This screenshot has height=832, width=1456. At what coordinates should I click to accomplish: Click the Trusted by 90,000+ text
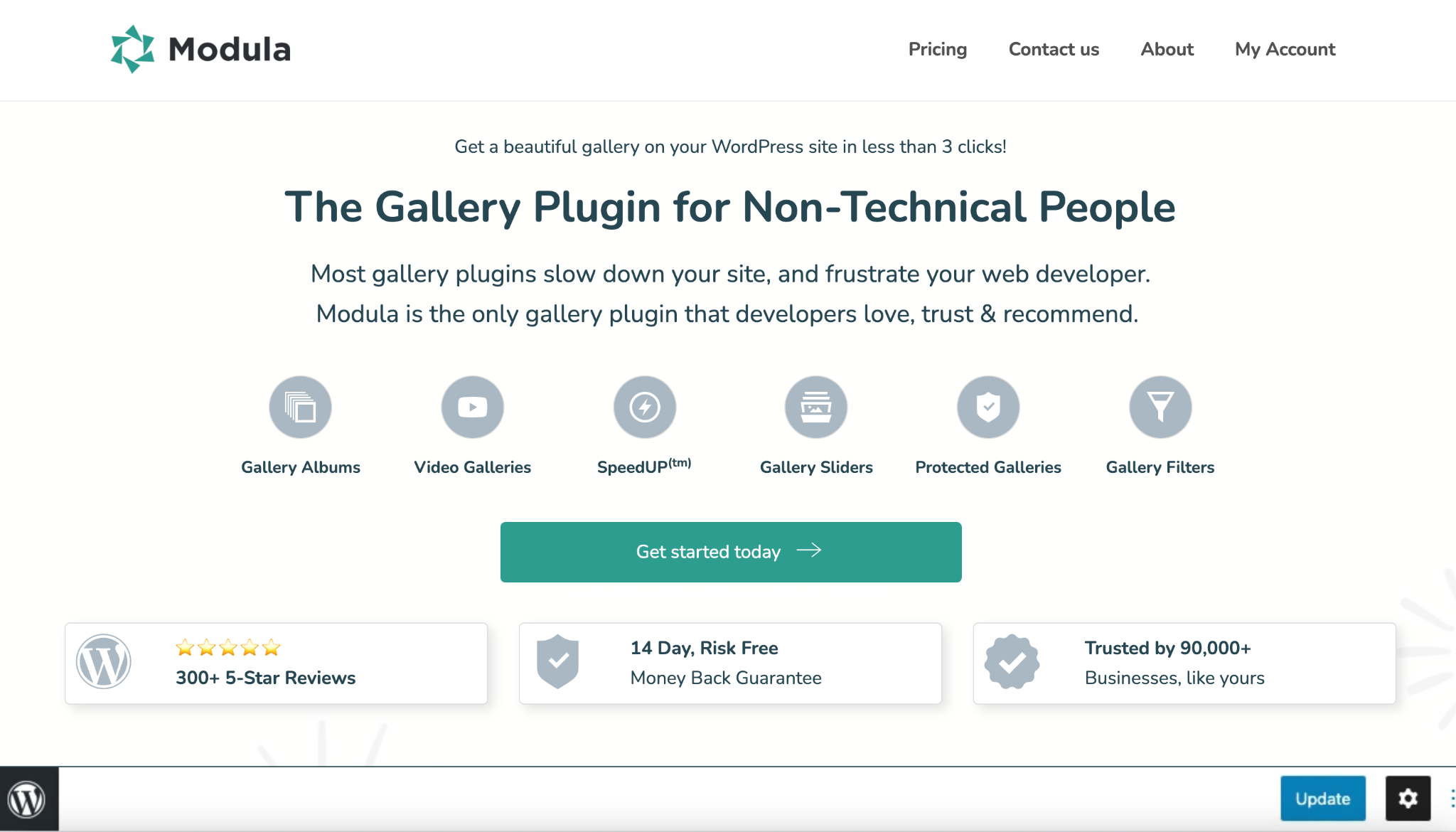pyautogui.click(x=1167, y=648)
